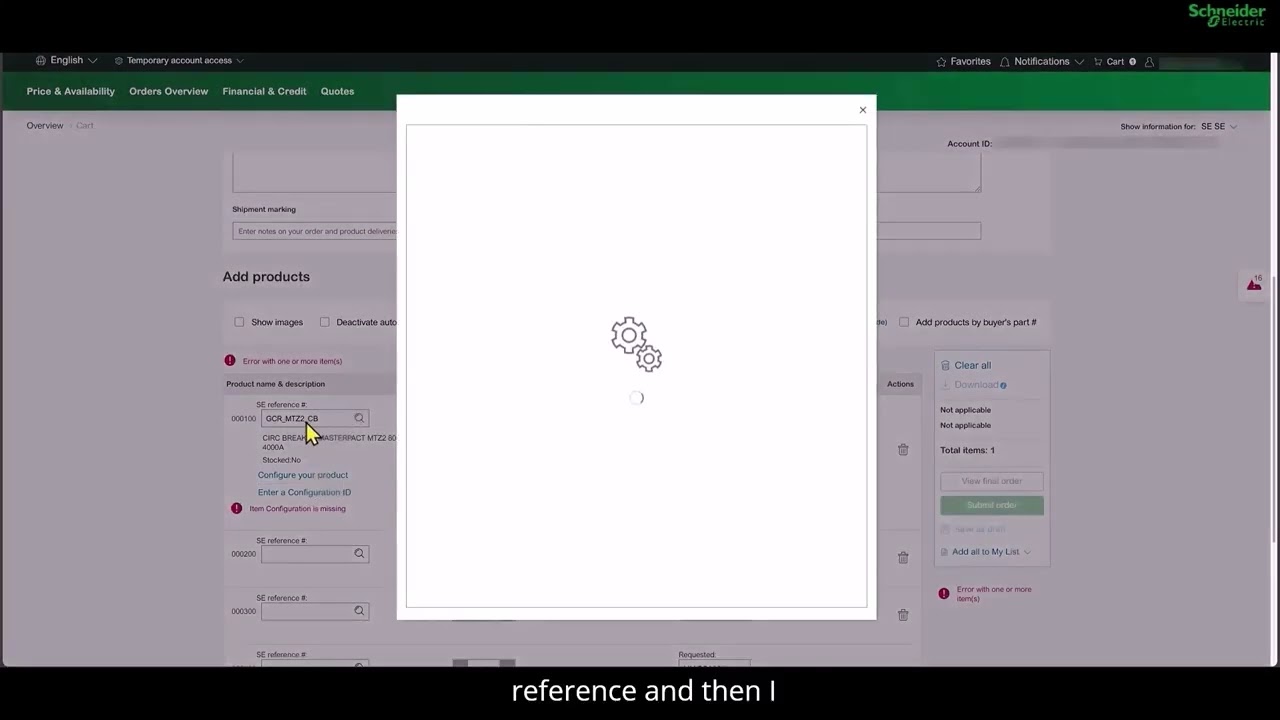Delete row 000200 with trash icon

[x=903, y=557]
